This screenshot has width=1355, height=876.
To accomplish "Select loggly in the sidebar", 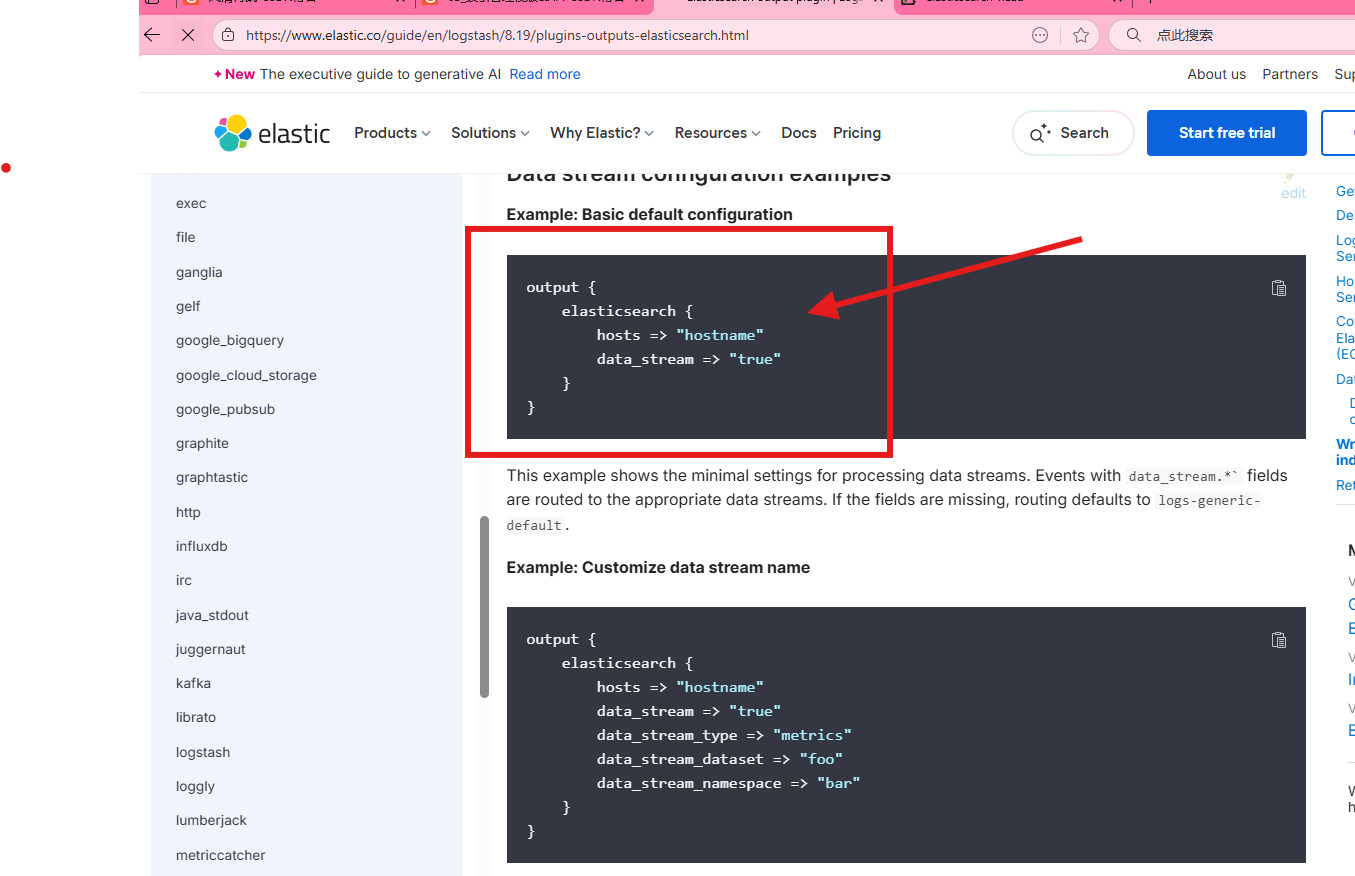I will 195,786.
